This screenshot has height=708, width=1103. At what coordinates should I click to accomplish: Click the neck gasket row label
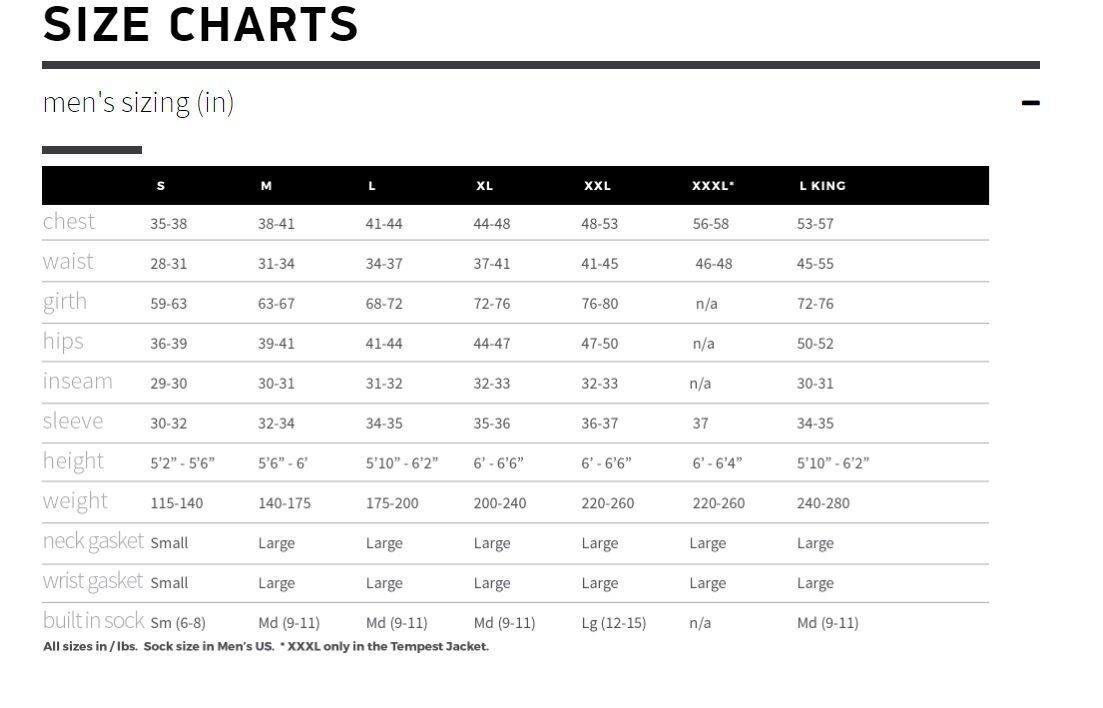[x=93, y=541]
